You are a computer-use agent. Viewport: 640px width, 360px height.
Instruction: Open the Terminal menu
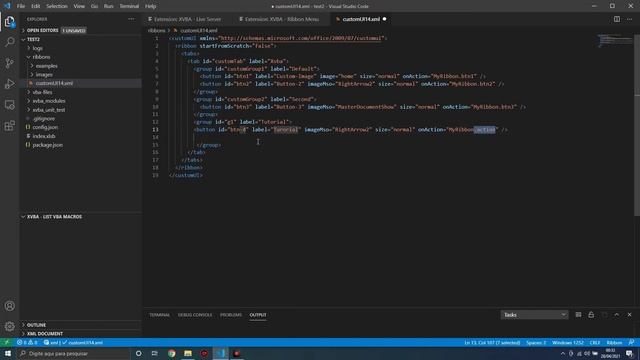(129, 6)
